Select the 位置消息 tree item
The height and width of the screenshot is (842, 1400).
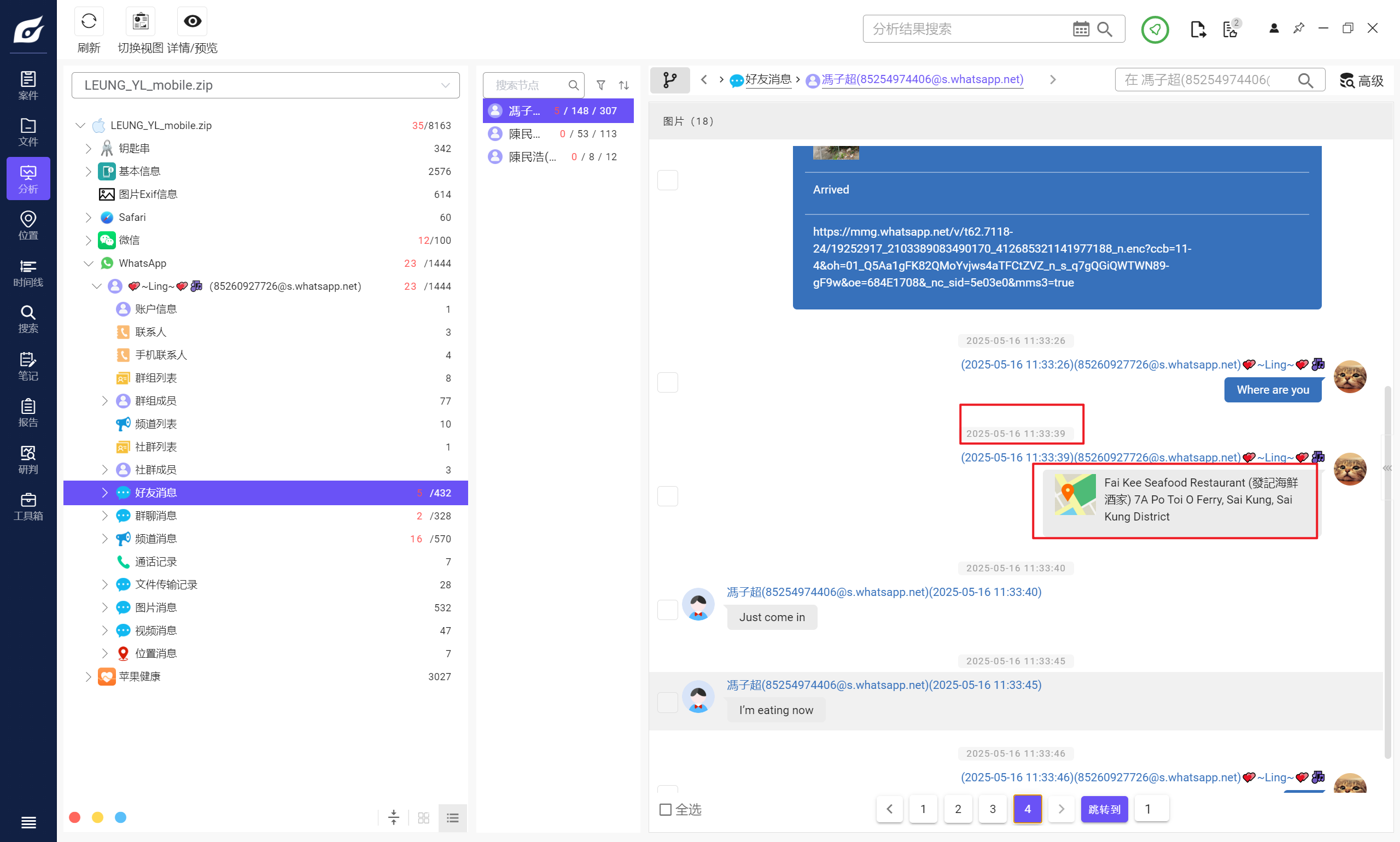coord(156,653)
